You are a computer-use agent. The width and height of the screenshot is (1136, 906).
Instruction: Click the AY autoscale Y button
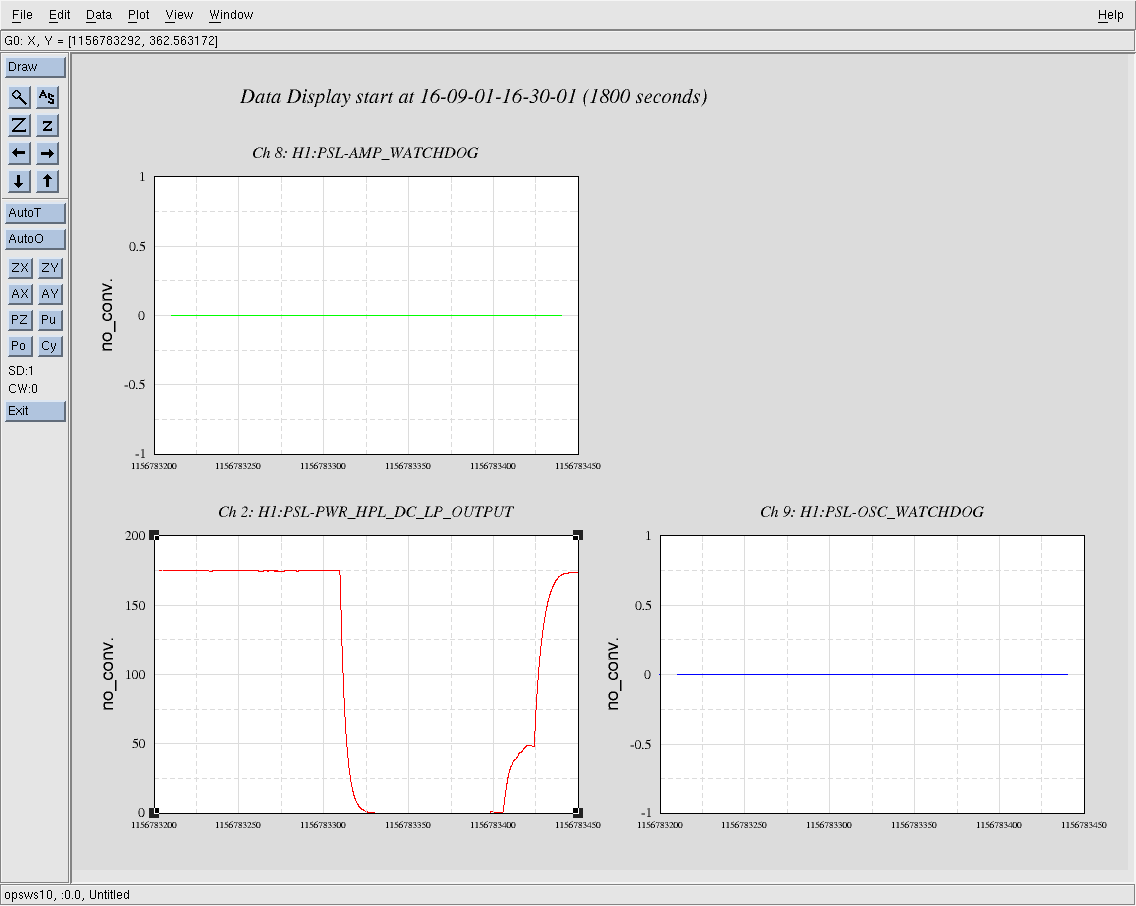click(50, 294)
